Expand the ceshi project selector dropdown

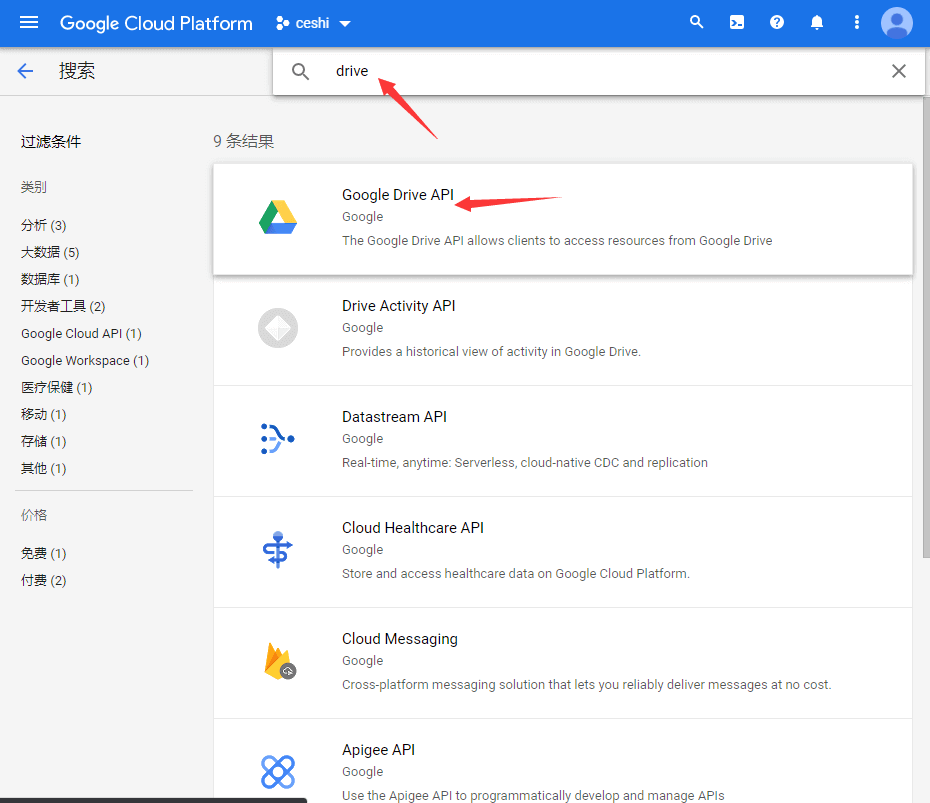313,23
